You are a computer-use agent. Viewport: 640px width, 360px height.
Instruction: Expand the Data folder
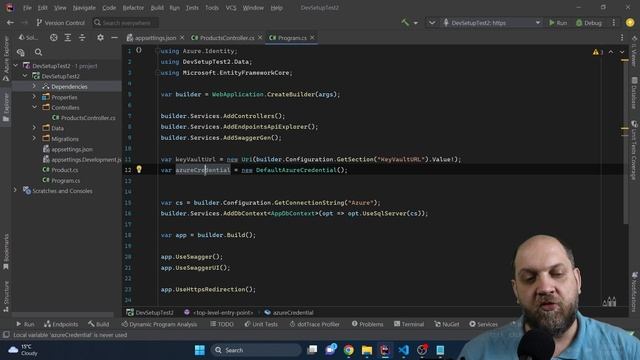(x=34, y=128)
